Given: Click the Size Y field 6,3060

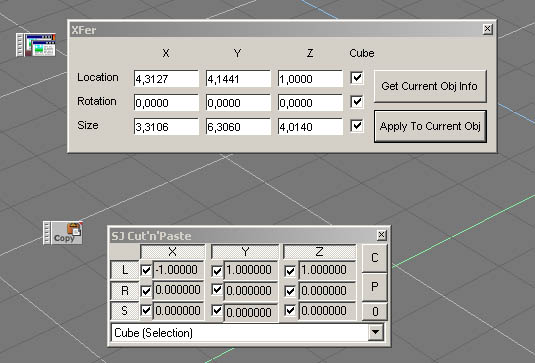Looking at the screenshot, I should pyautogui.click(x=238, y=127).
